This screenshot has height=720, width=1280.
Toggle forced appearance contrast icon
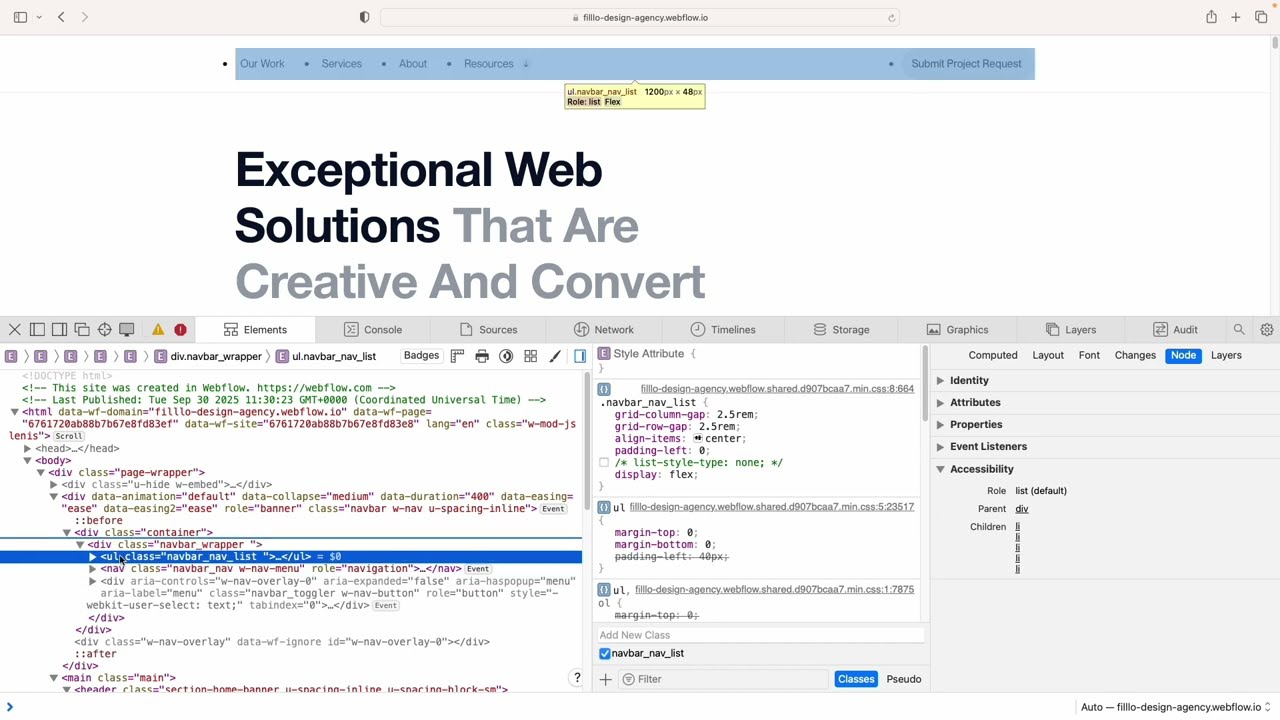pos(506,356)
